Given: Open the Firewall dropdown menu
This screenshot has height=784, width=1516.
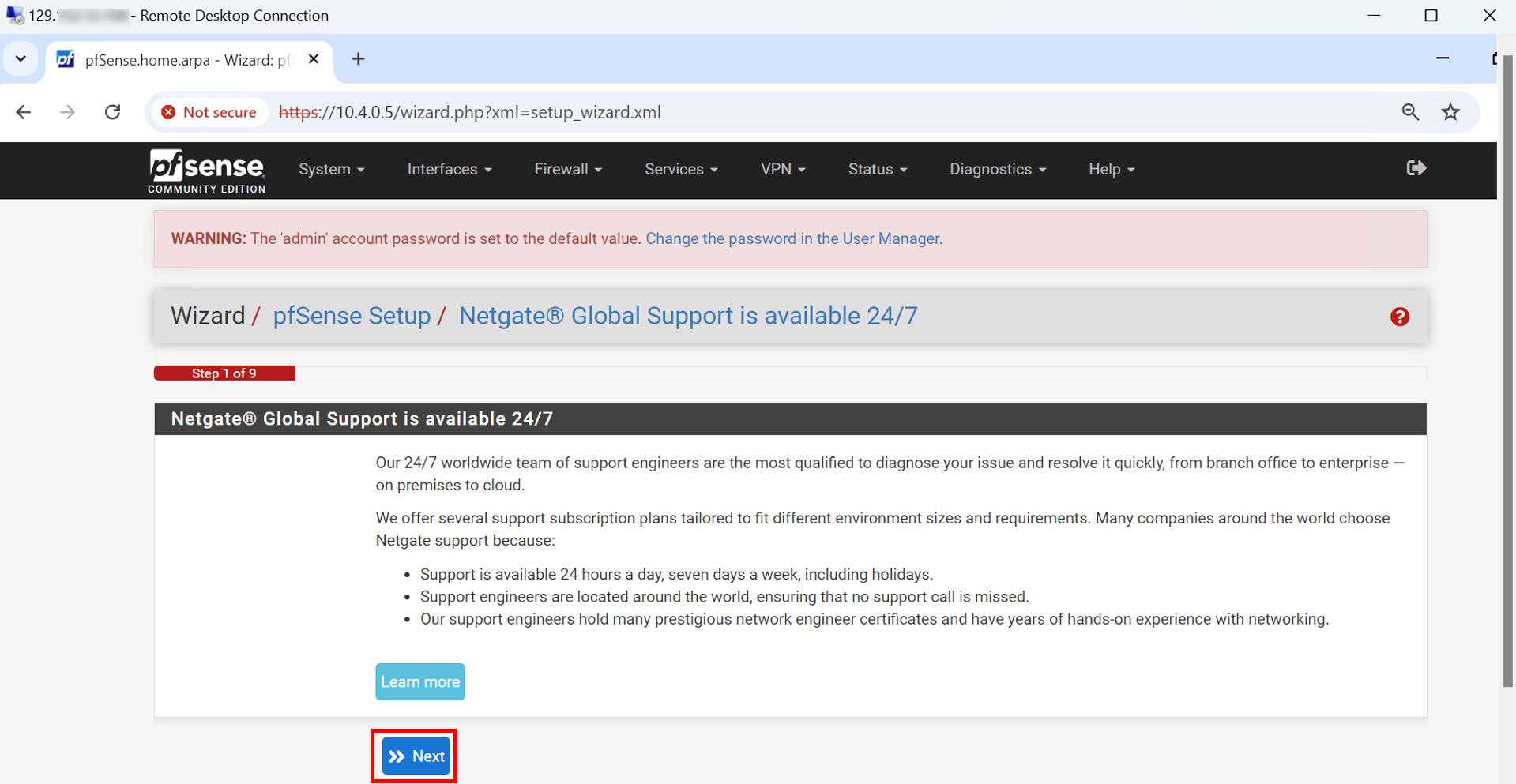Looking at the screenshot, I should tap(568, 169).
